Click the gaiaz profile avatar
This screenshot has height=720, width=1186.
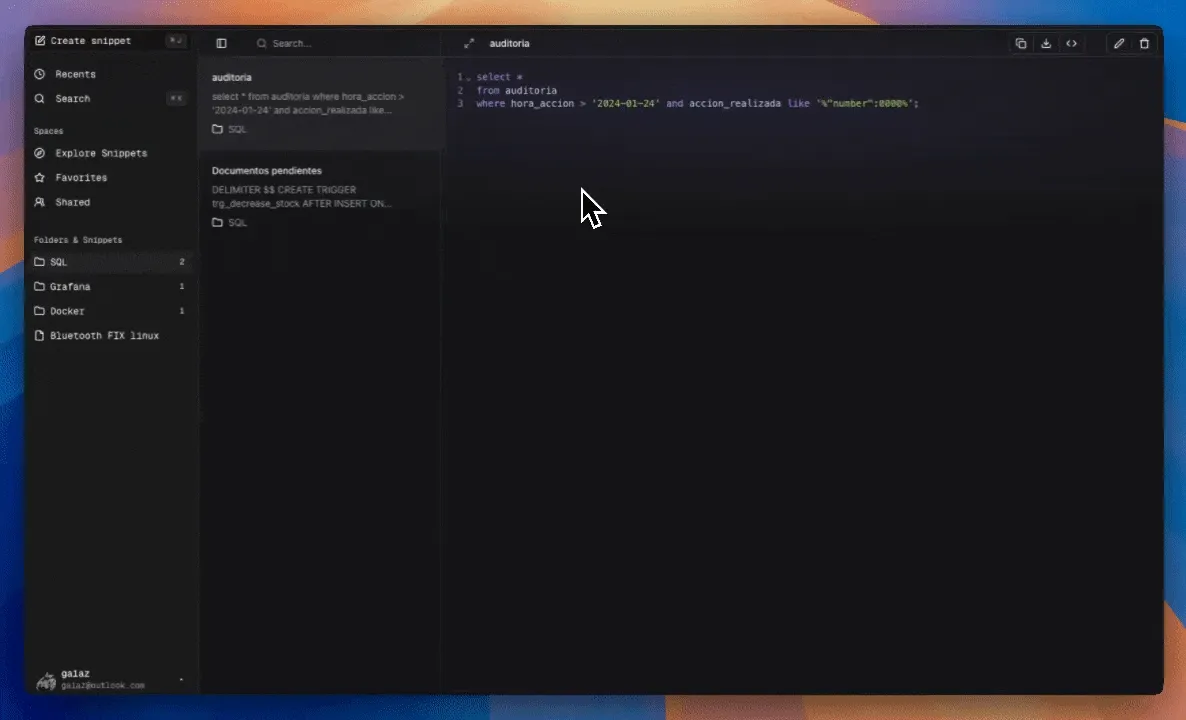click(x=46, y=681)
